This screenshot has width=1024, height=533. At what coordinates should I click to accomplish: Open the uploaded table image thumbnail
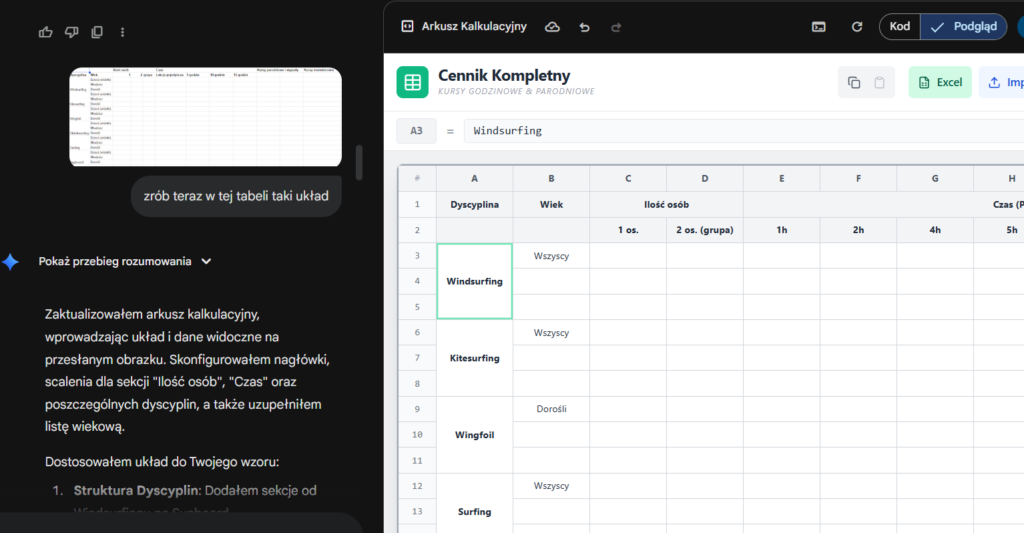click(205, 116)
